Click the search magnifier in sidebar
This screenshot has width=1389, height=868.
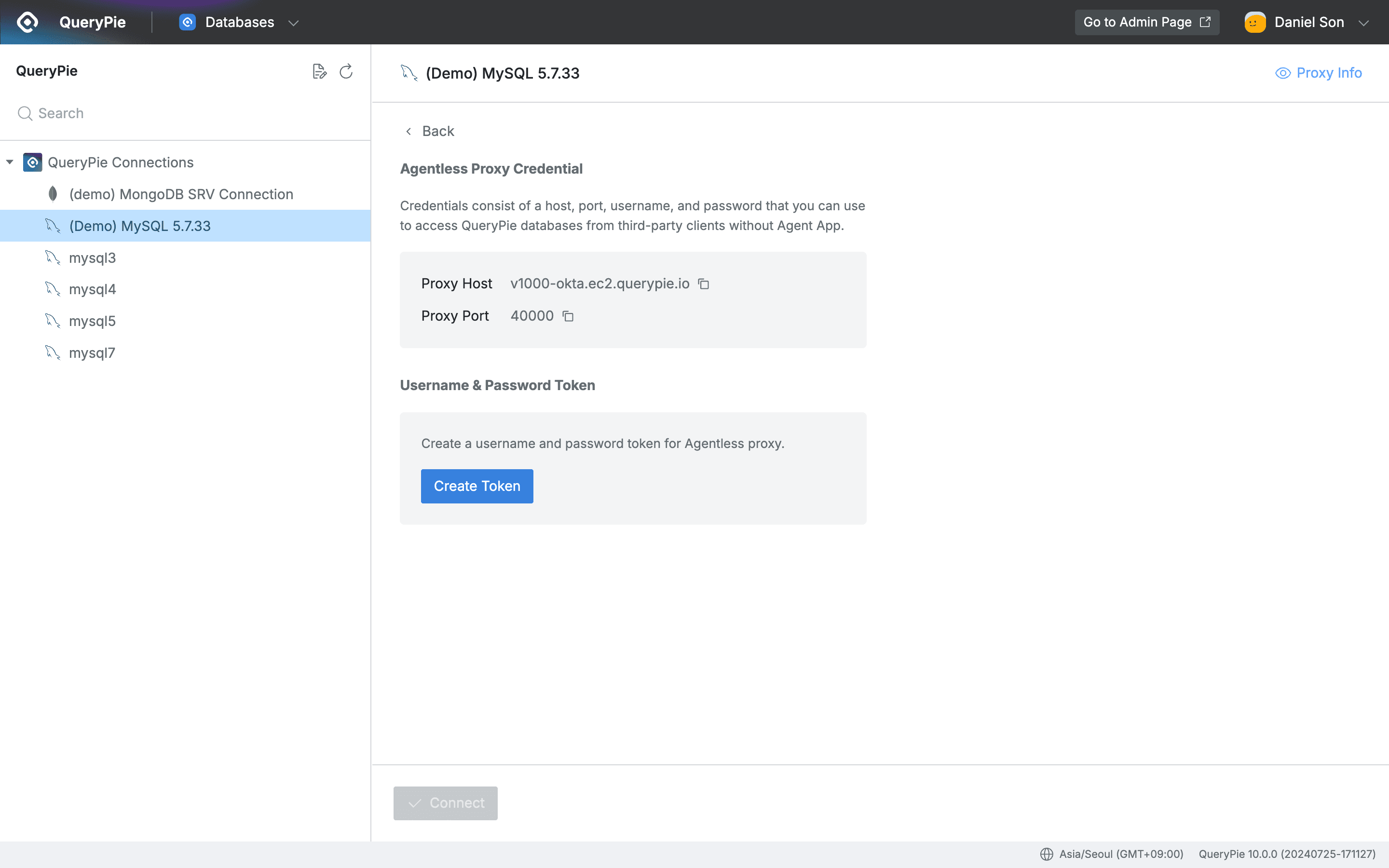click(25, 113)
